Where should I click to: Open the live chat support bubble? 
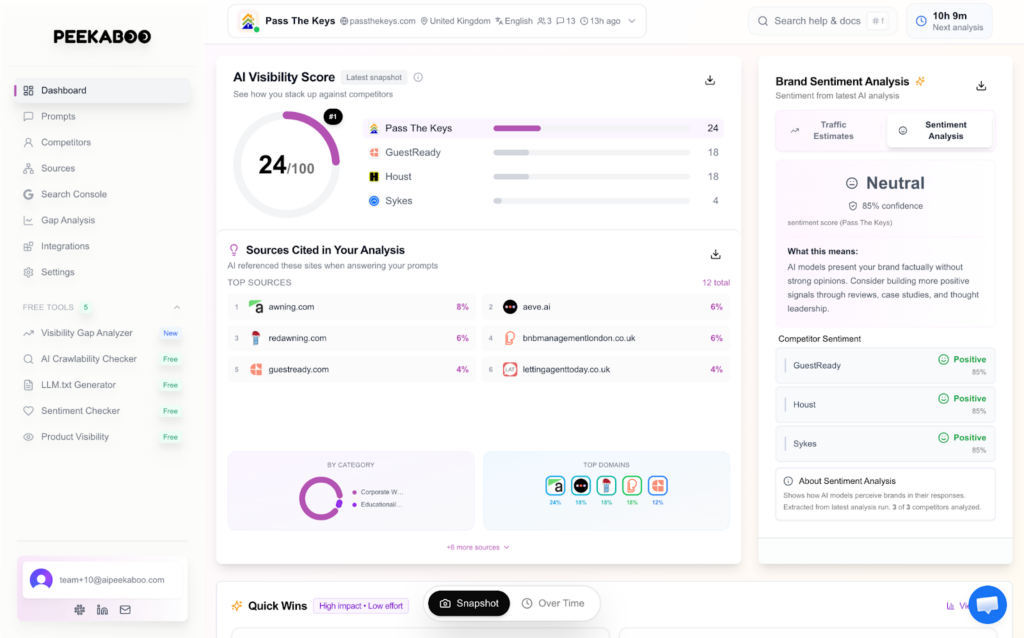(x=987, y=604)
